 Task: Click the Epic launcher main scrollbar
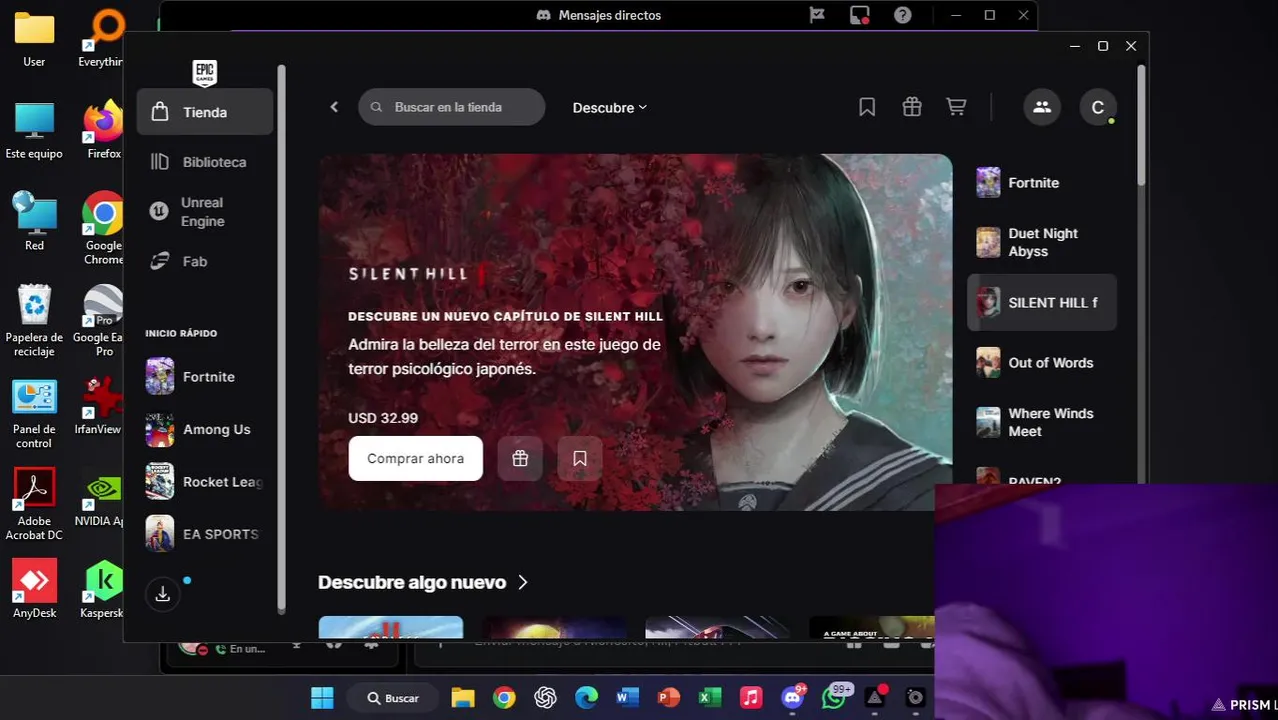pyautogui.click(x=1141, y=125)
